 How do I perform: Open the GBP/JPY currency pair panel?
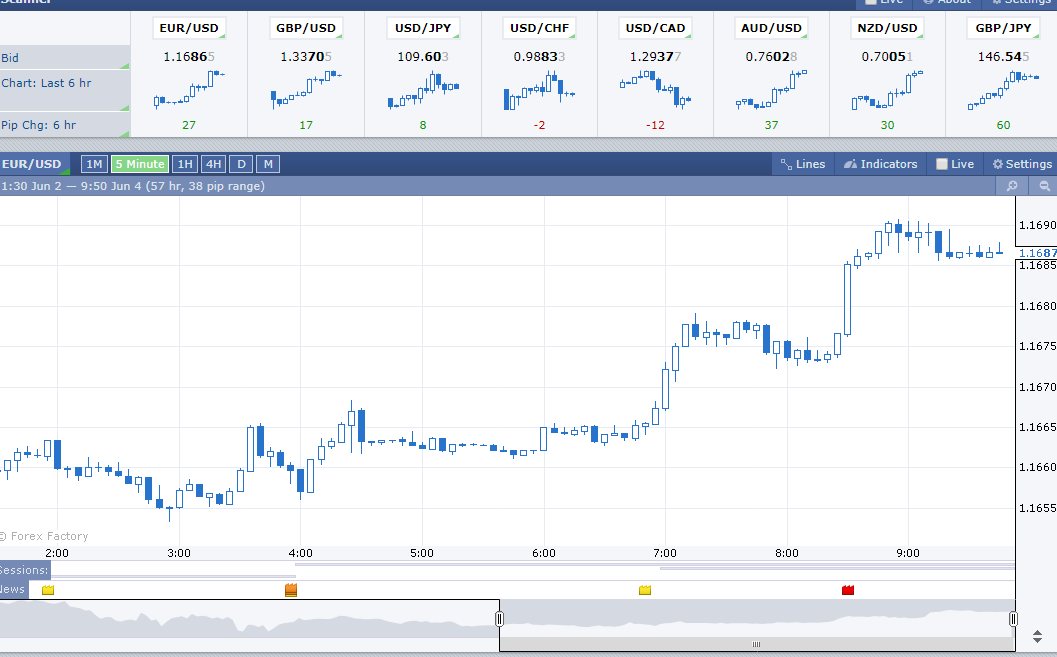1003,28
